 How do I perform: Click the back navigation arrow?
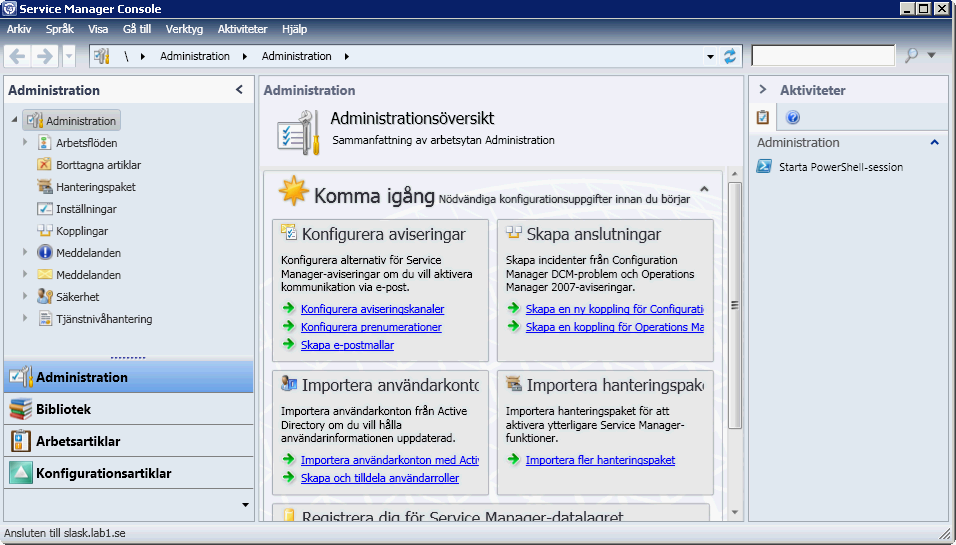(x=17, y=56)
